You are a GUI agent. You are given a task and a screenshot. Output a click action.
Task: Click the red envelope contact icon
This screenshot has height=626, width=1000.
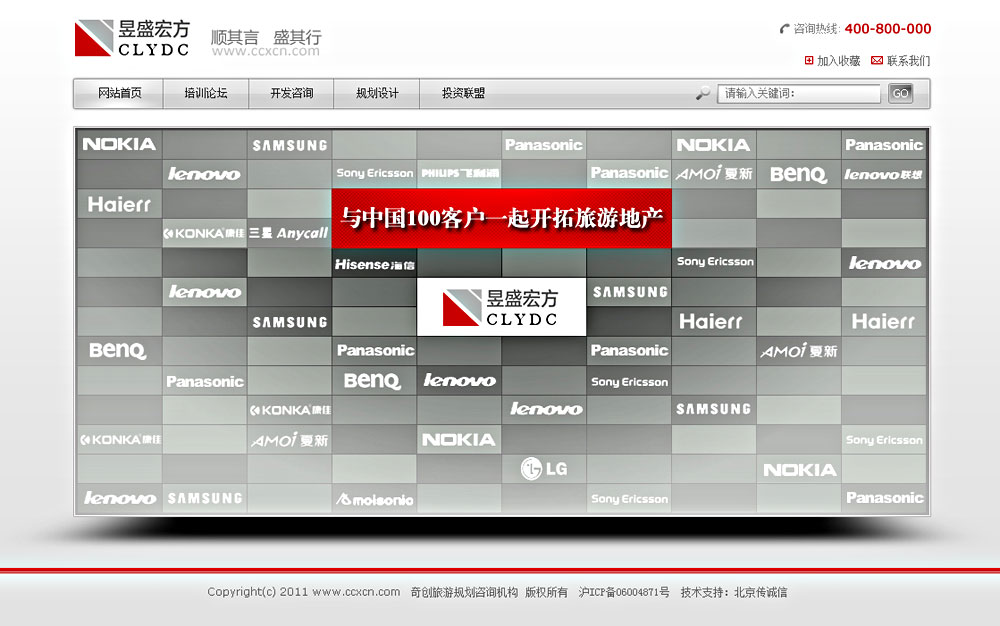877,61
